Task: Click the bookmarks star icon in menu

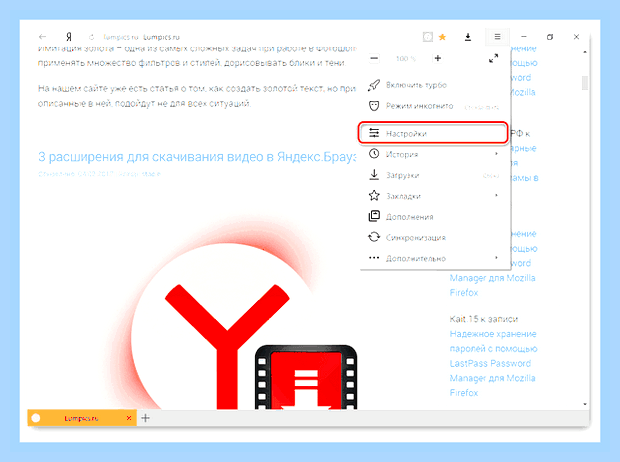Action: pos(374,195)
